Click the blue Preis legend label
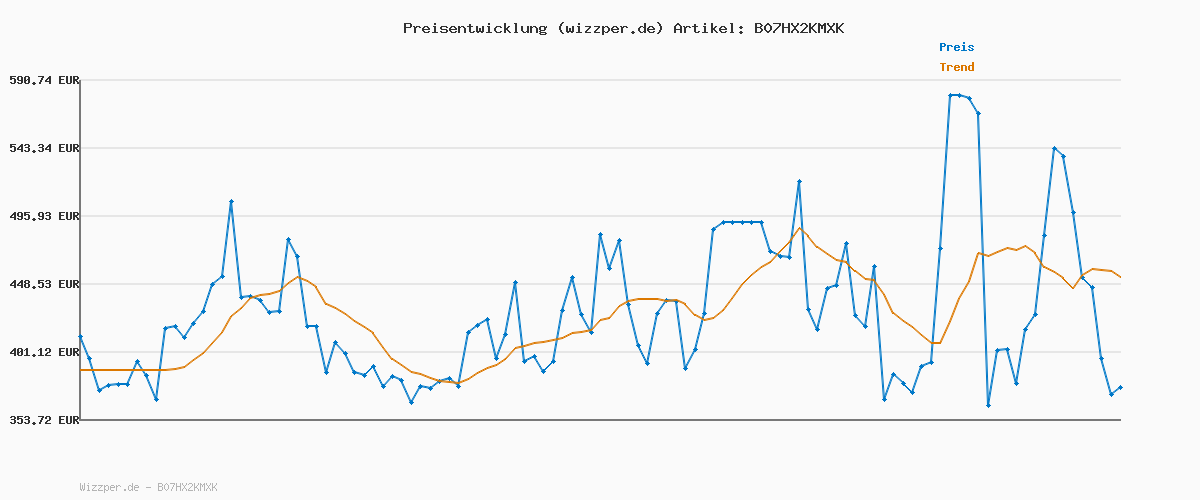 pos(956,47)
